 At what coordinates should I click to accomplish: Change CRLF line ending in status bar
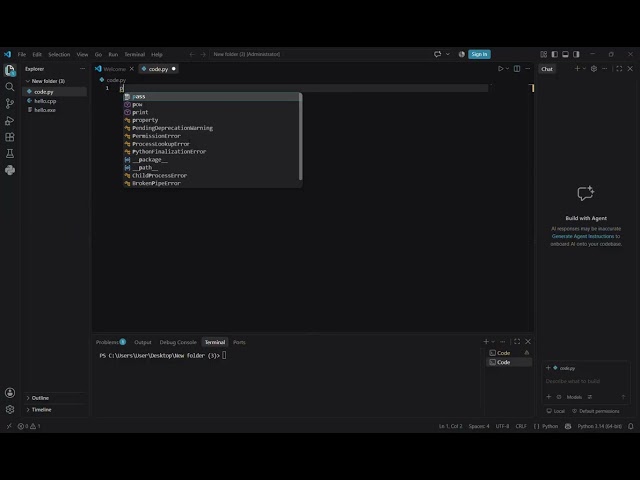point(521,426)
